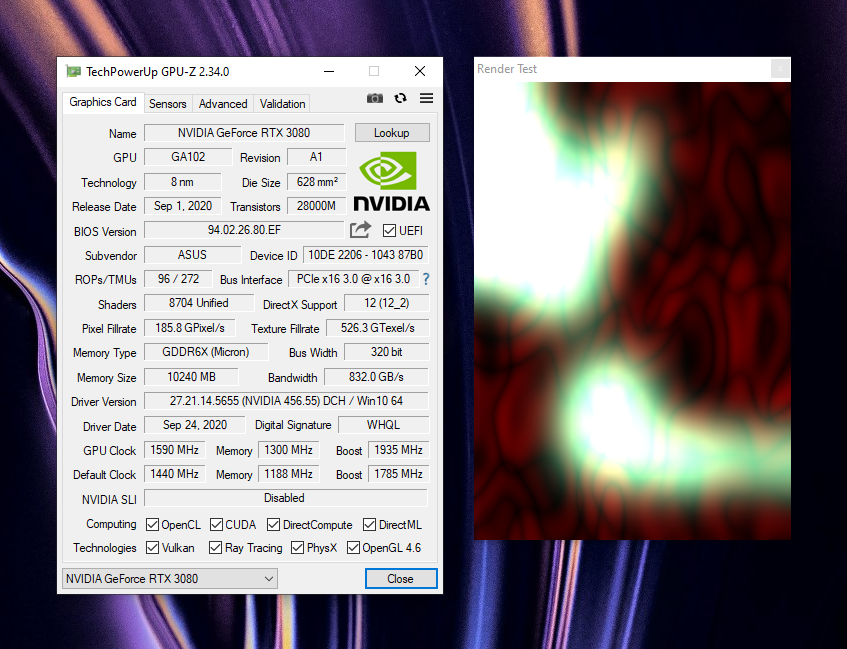This screenshot has width=847, height=649.
Task: Click the Bus Interface value PCIe x16 3.0
Action: click(x=353, y=279)
